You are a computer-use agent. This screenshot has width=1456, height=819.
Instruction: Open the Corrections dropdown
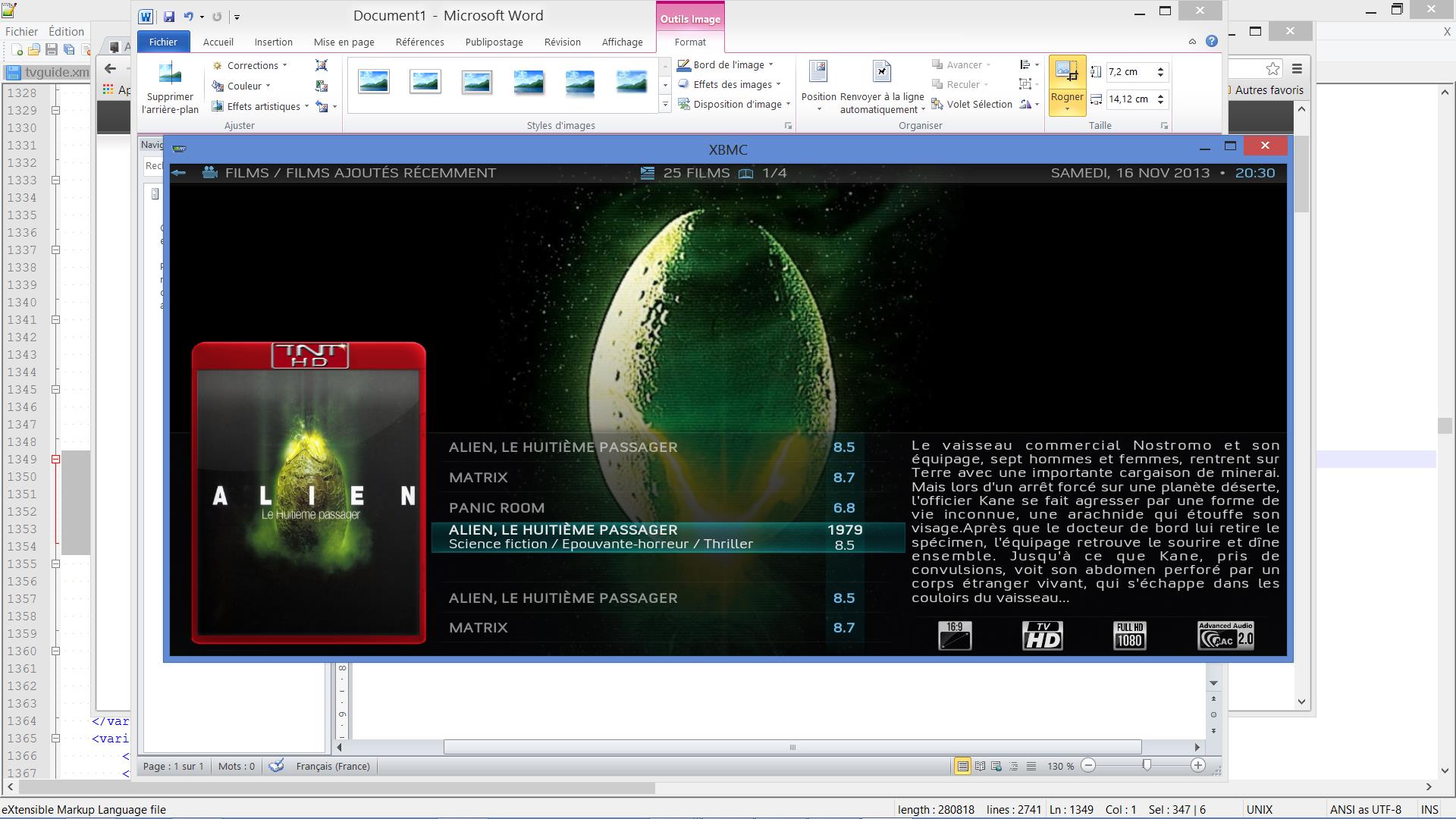coord(249,65)
